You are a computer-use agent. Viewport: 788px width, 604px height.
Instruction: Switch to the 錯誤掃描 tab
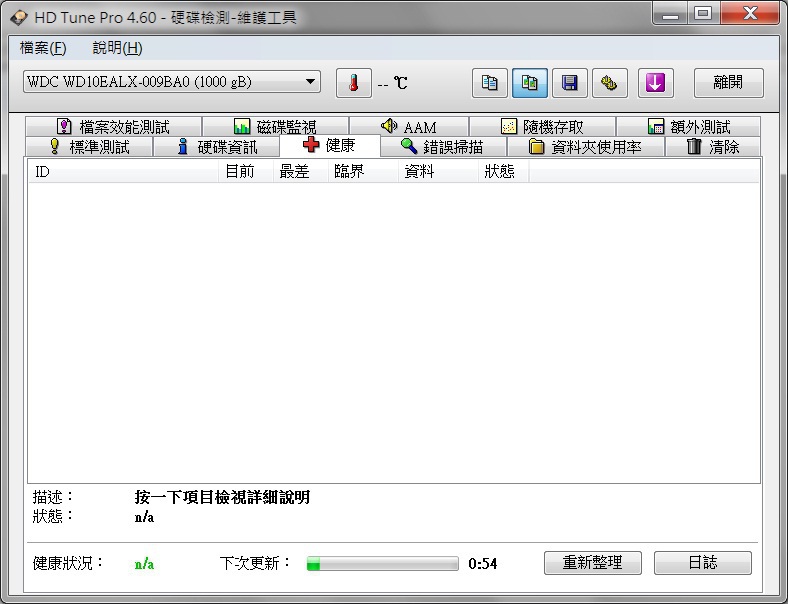(443, 147)
